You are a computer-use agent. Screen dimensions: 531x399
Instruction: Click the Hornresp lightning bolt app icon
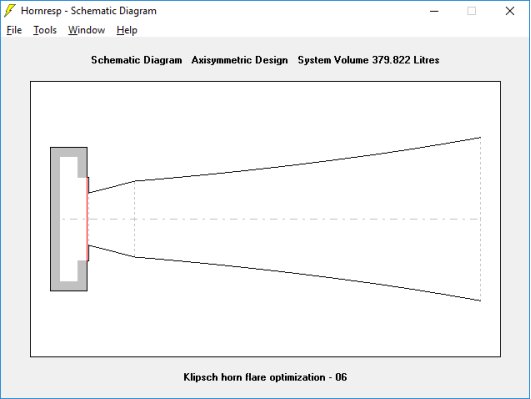point(9,11)
